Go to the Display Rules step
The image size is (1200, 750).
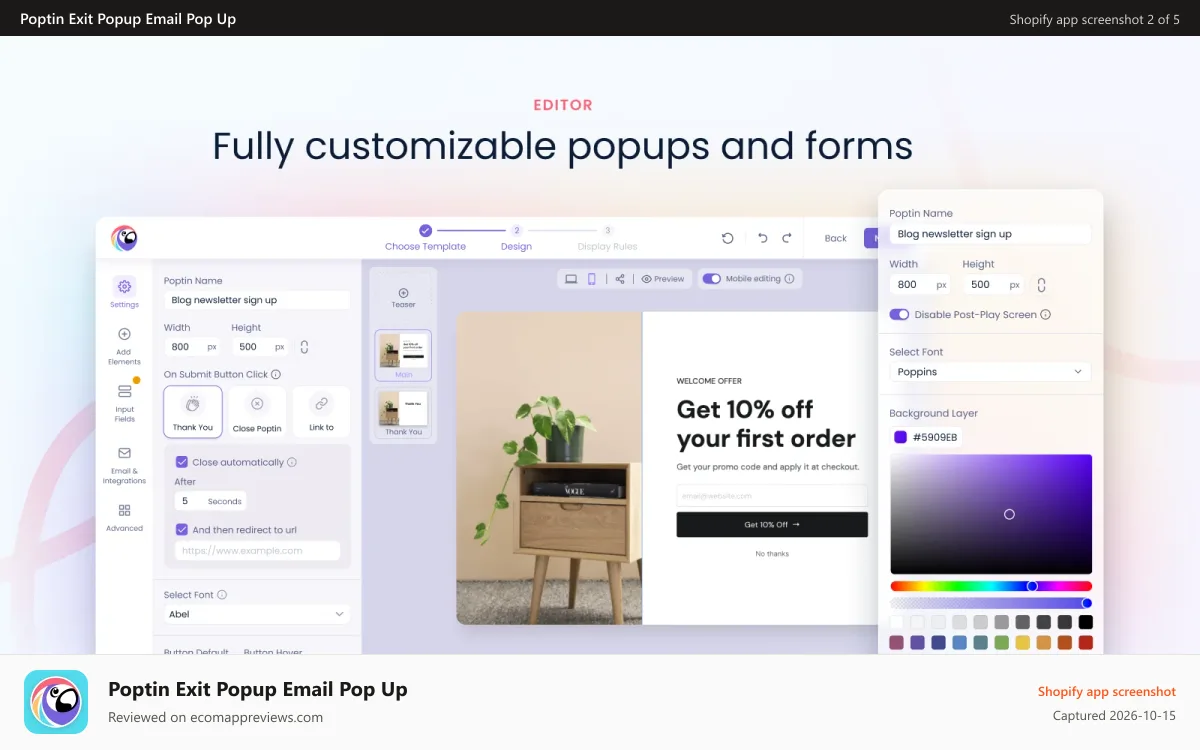click(607, 238)
